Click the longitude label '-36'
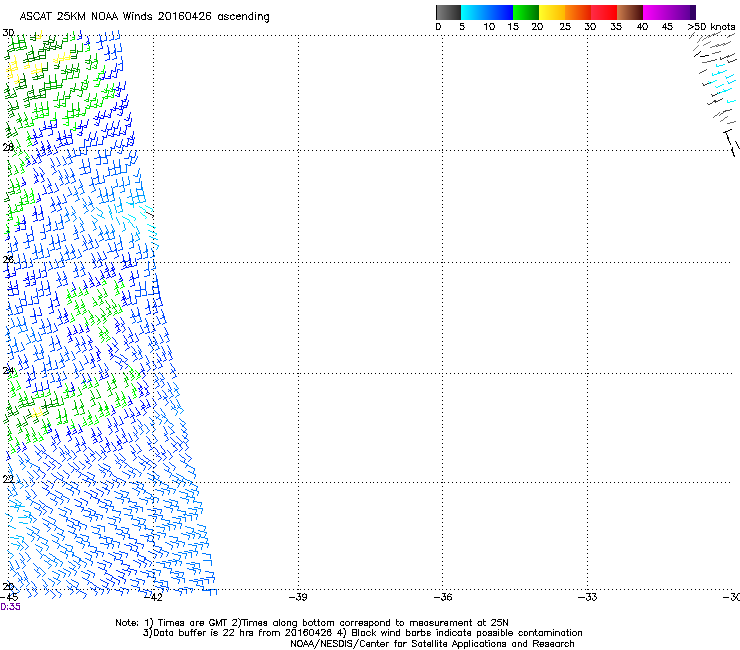The width and height of the screenshot is (740, 650). tap(443, 597)
